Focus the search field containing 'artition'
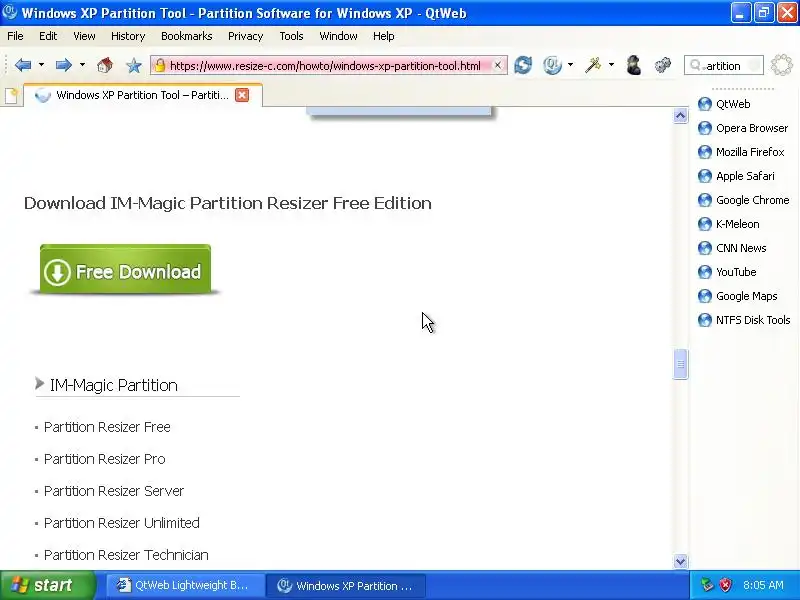 pos(723,65)
